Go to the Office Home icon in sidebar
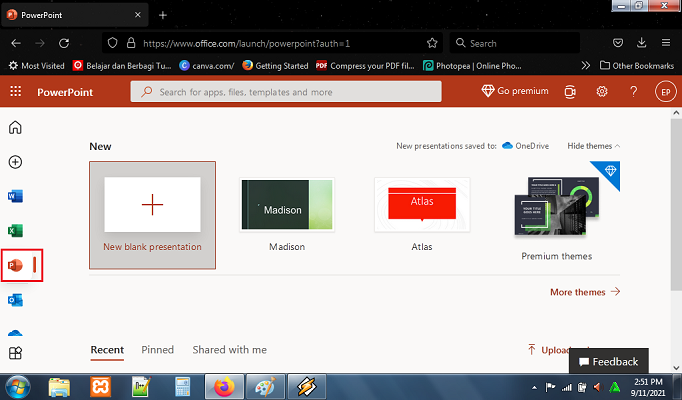The height and width of the screenshot is (400, 682). (15, 127)
